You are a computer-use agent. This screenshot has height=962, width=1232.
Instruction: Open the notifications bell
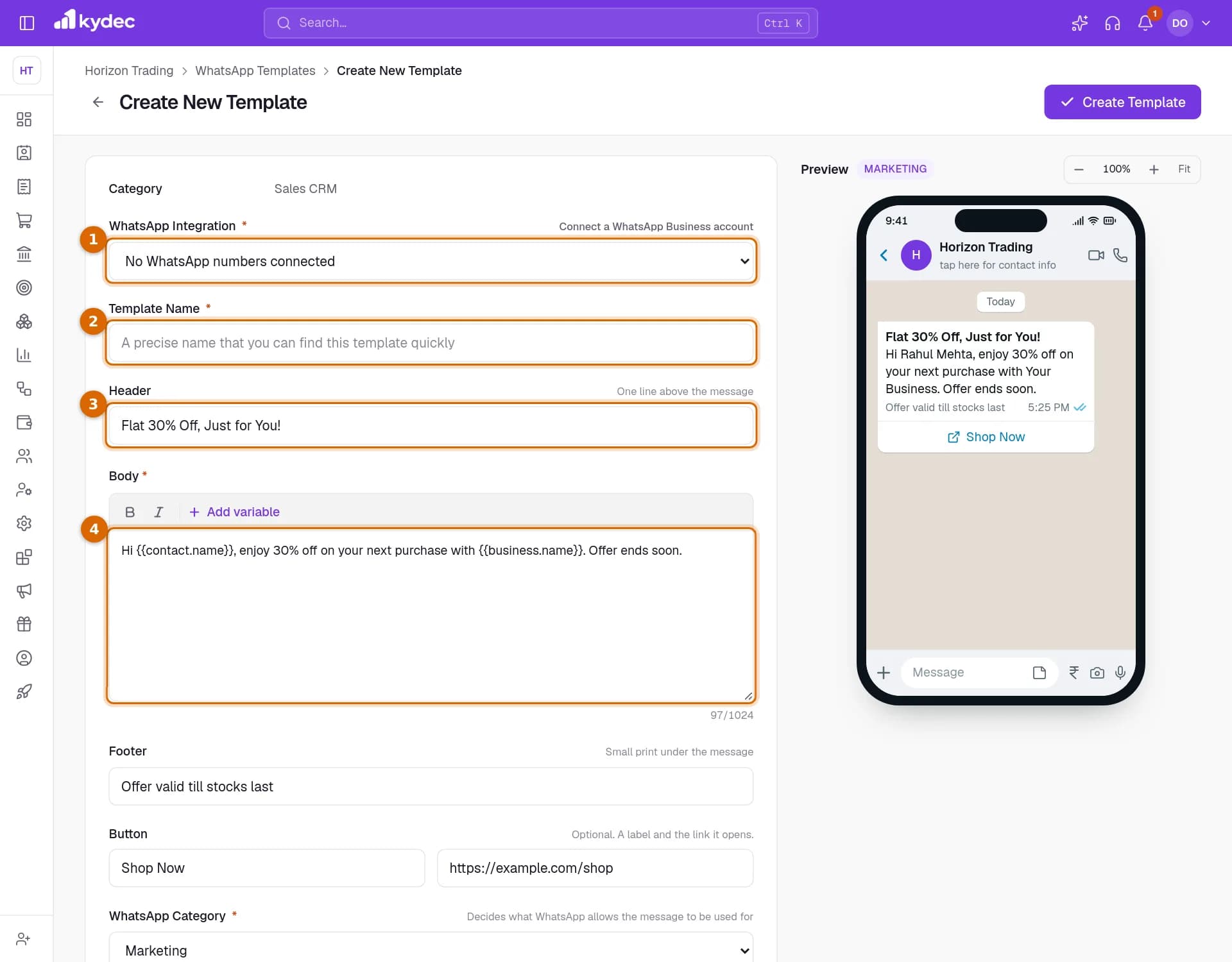point(1145,23)
